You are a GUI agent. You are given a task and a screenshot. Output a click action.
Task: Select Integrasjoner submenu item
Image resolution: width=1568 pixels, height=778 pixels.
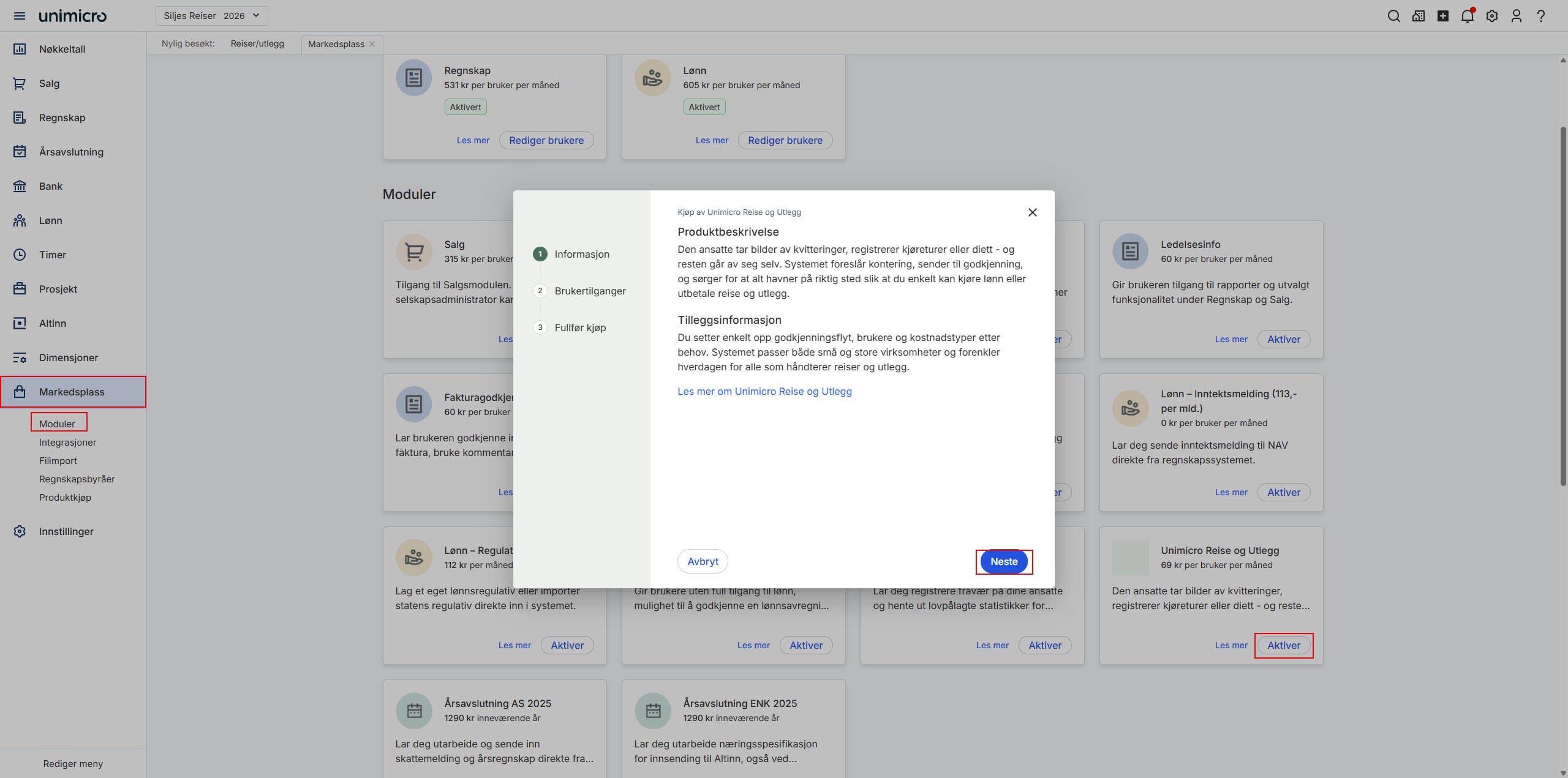[67, 442]
